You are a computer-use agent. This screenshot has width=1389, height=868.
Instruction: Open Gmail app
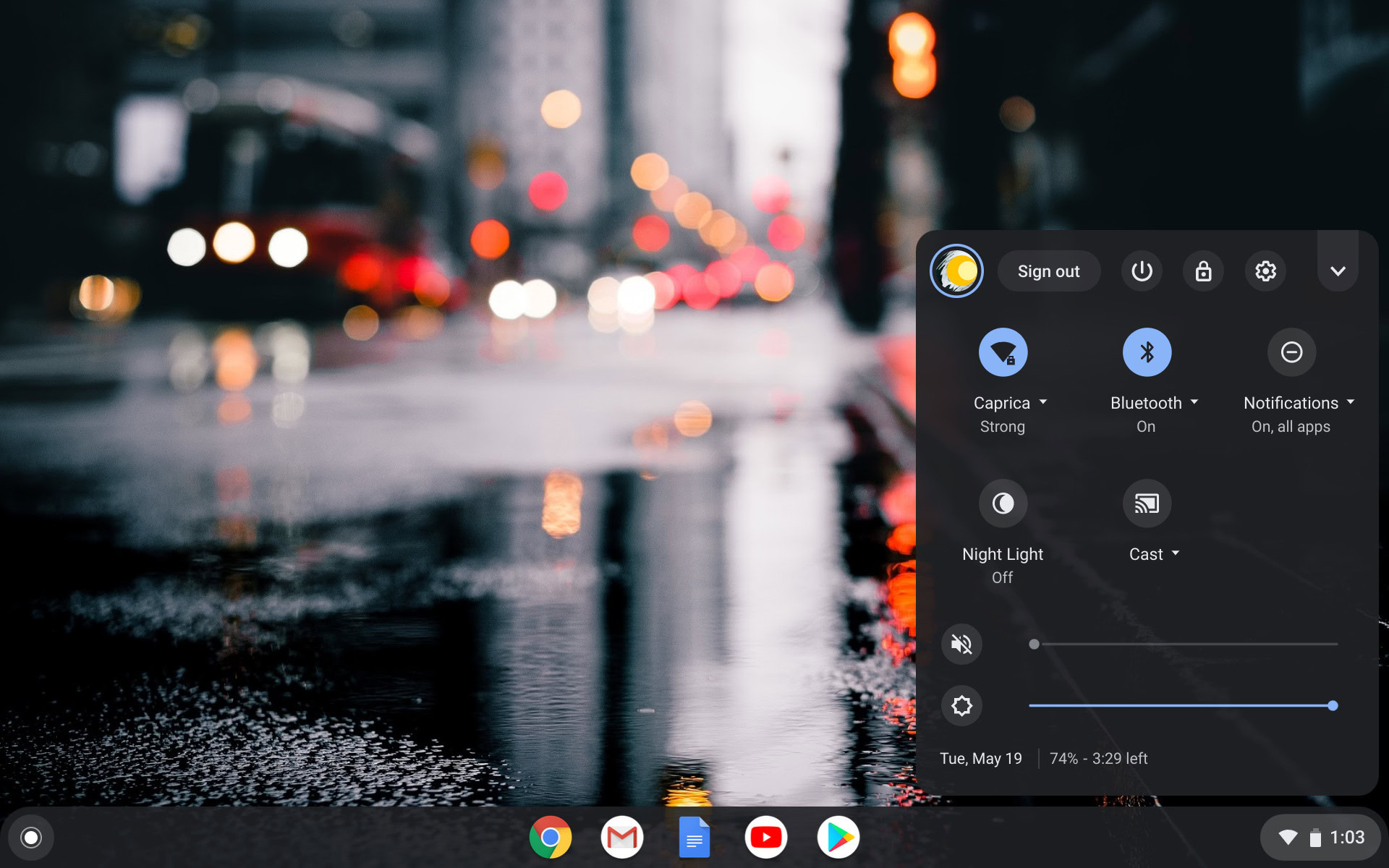pyautogui.click(x=621, y=838)
